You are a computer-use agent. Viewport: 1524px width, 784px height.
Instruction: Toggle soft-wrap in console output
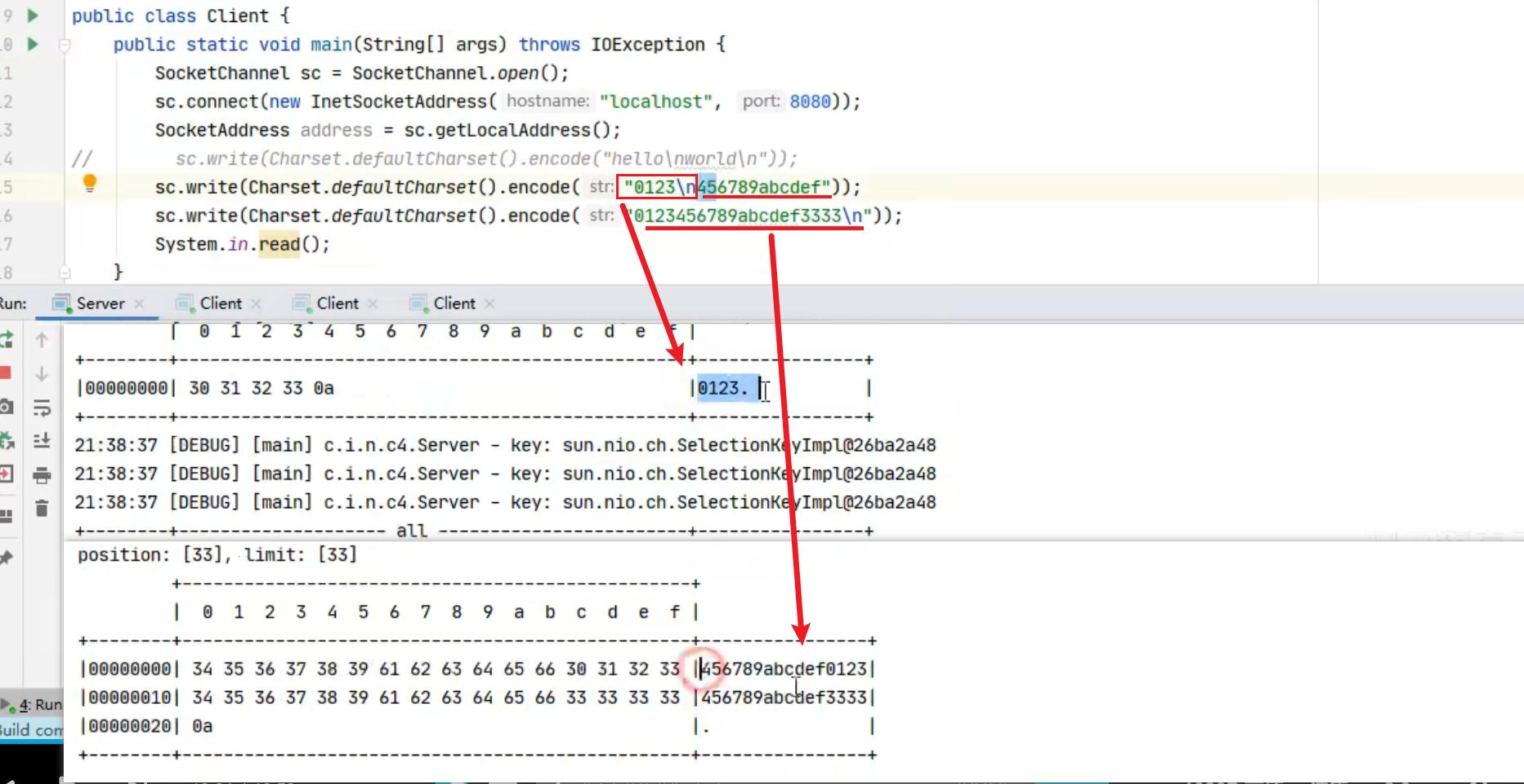click(42, 408)
